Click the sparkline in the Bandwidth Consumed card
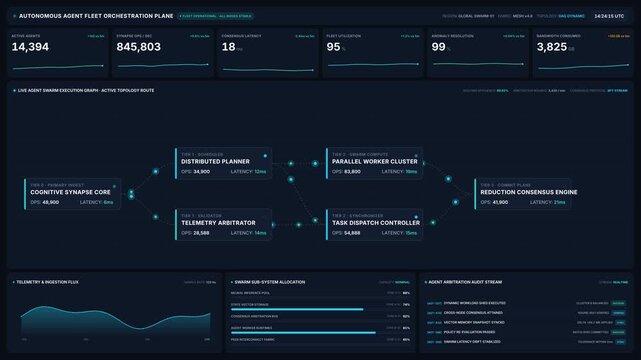 [x=583, y=66]
